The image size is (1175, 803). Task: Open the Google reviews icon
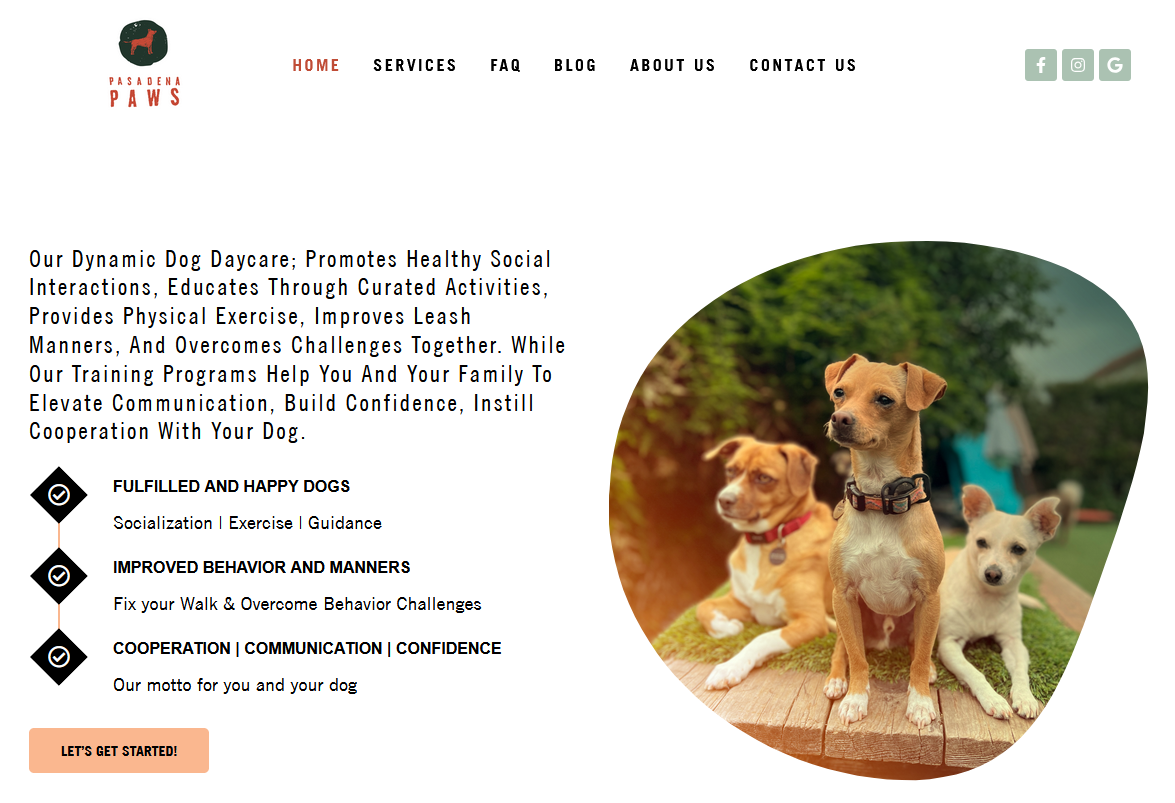[1115, 65]
